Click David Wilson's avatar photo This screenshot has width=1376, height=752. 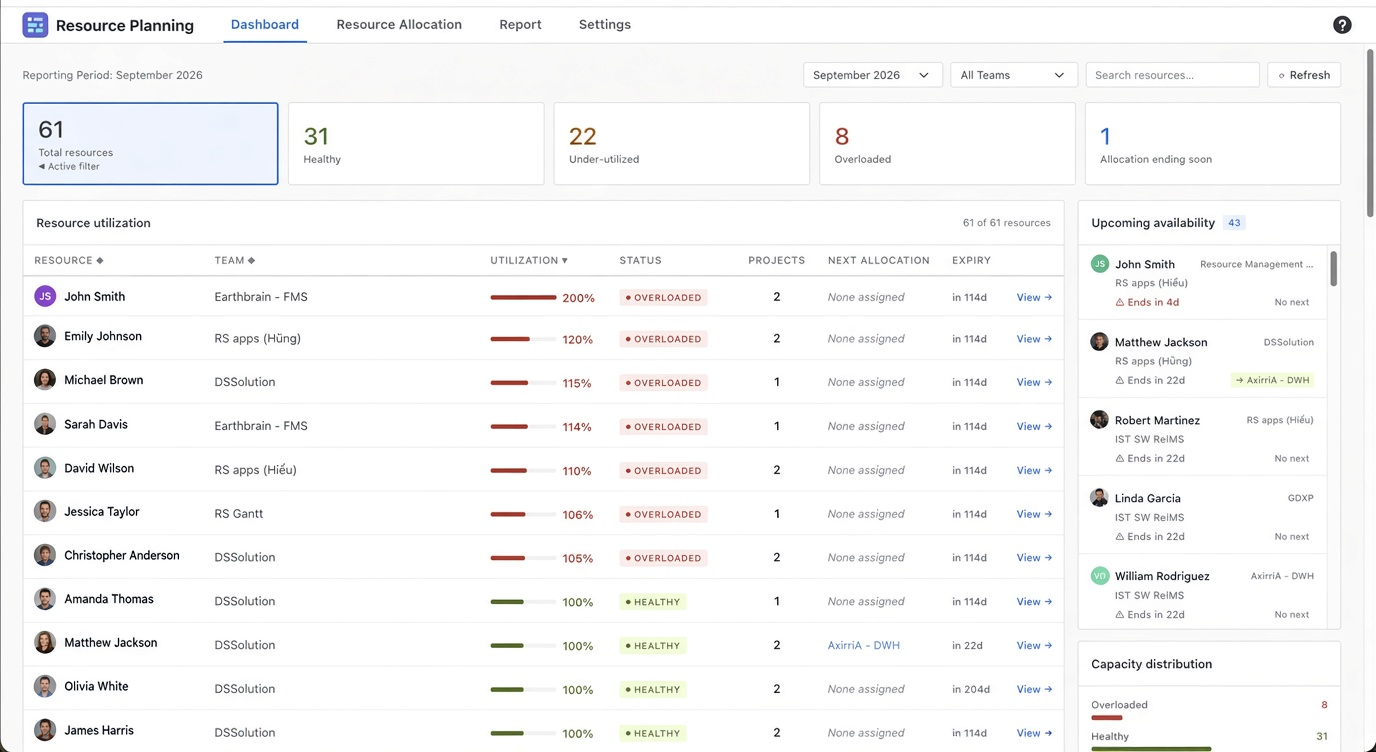pyautogui.click(x=45, y=468)
